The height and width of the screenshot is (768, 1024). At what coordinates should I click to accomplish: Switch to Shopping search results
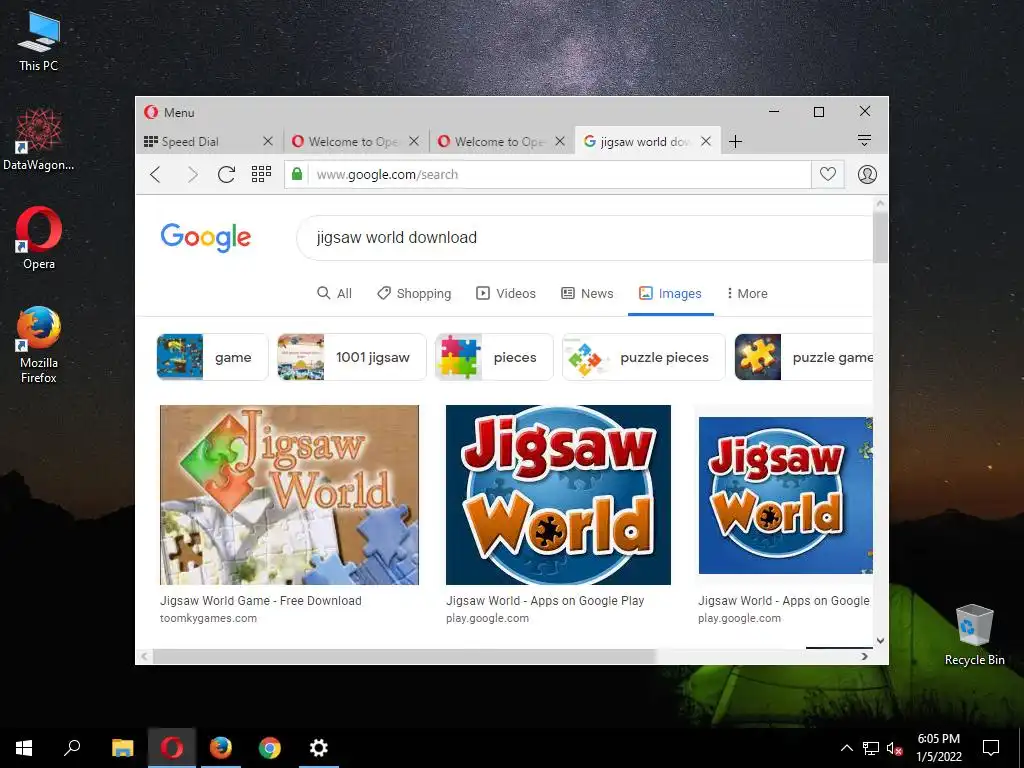(x=414, y=293)
